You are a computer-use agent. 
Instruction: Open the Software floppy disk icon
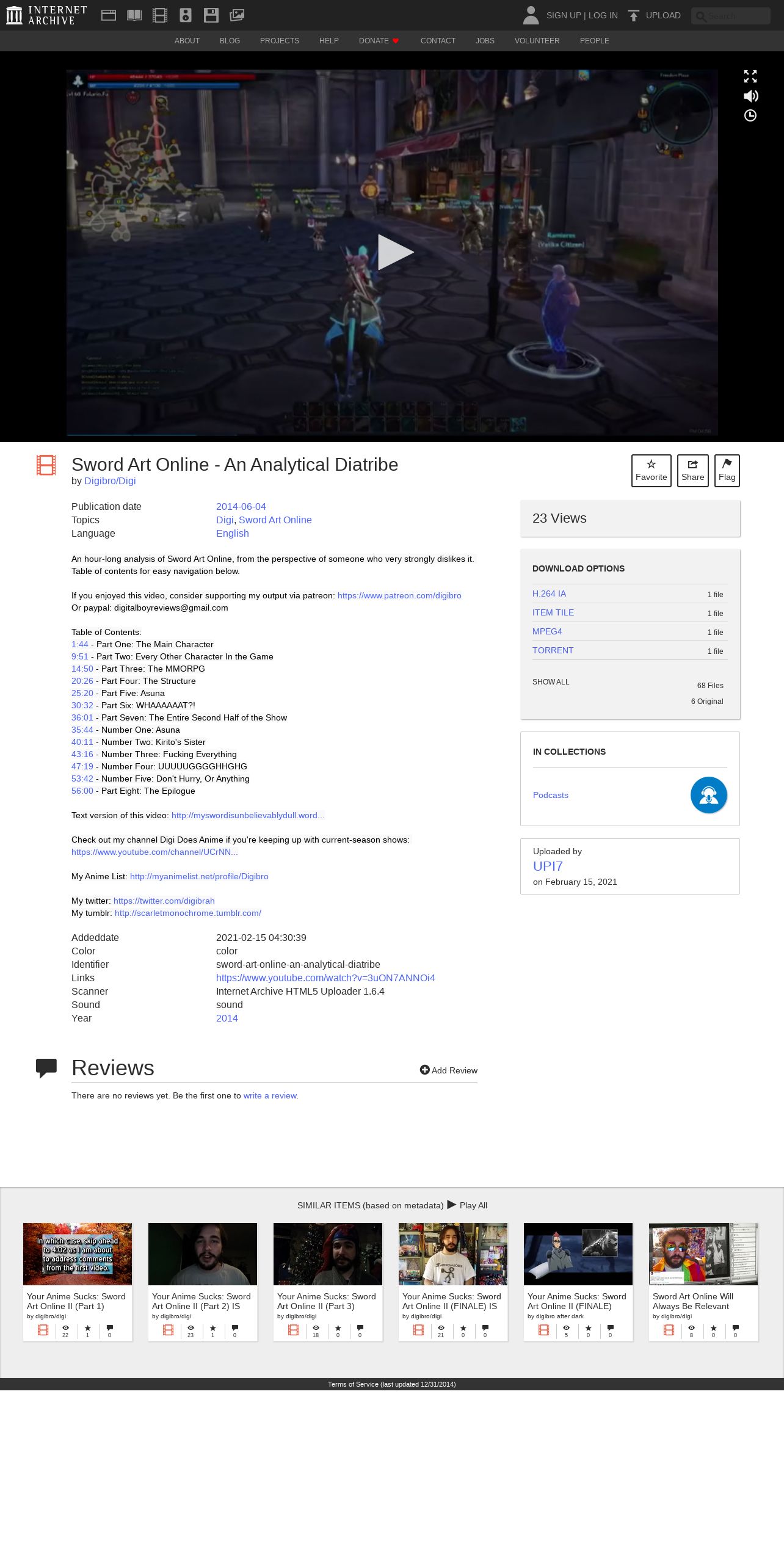click(211, 15)
